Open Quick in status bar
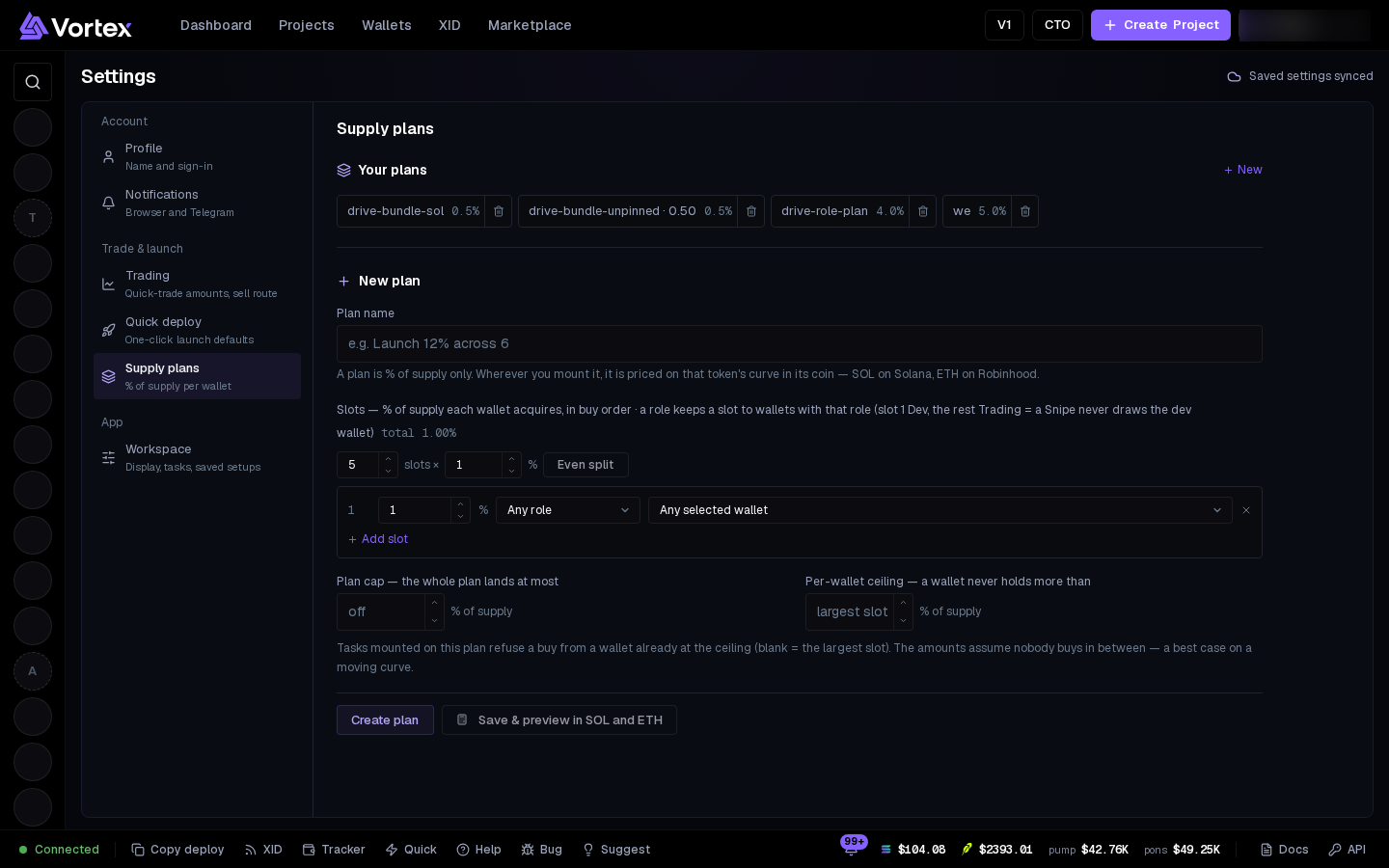1389x868 pixels. tap(411, 850)
